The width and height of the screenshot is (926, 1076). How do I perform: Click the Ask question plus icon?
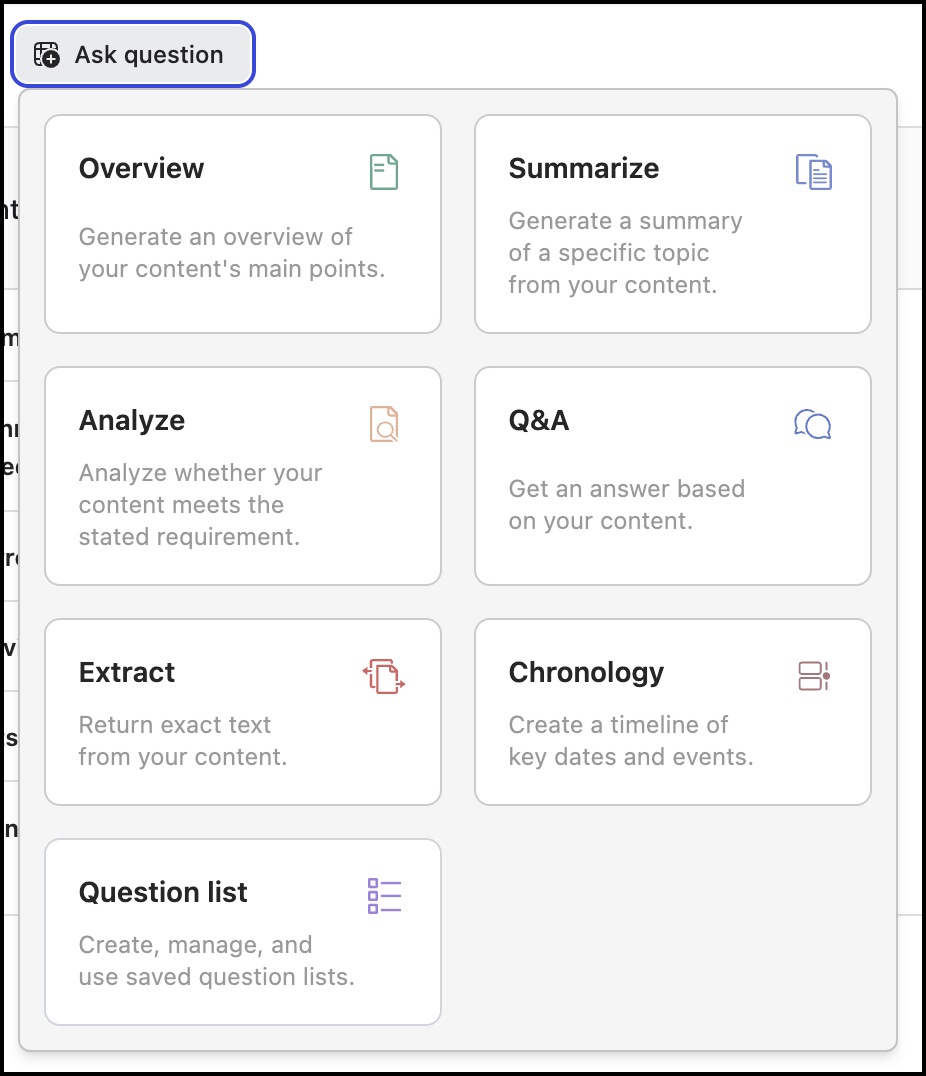tap(47, 55)
